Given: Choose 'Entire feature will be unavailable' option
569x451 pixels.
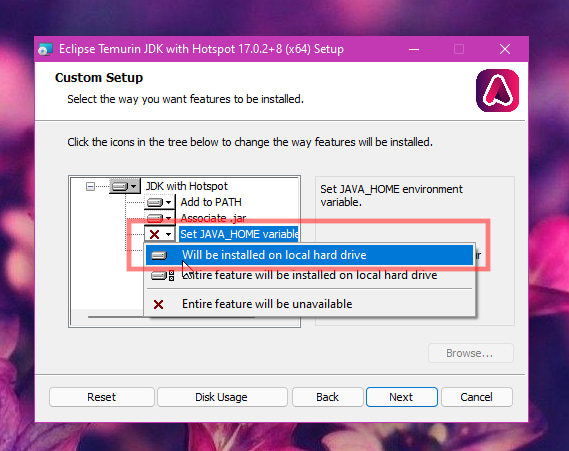Looking at the screenshot, I should coord(309,304).
